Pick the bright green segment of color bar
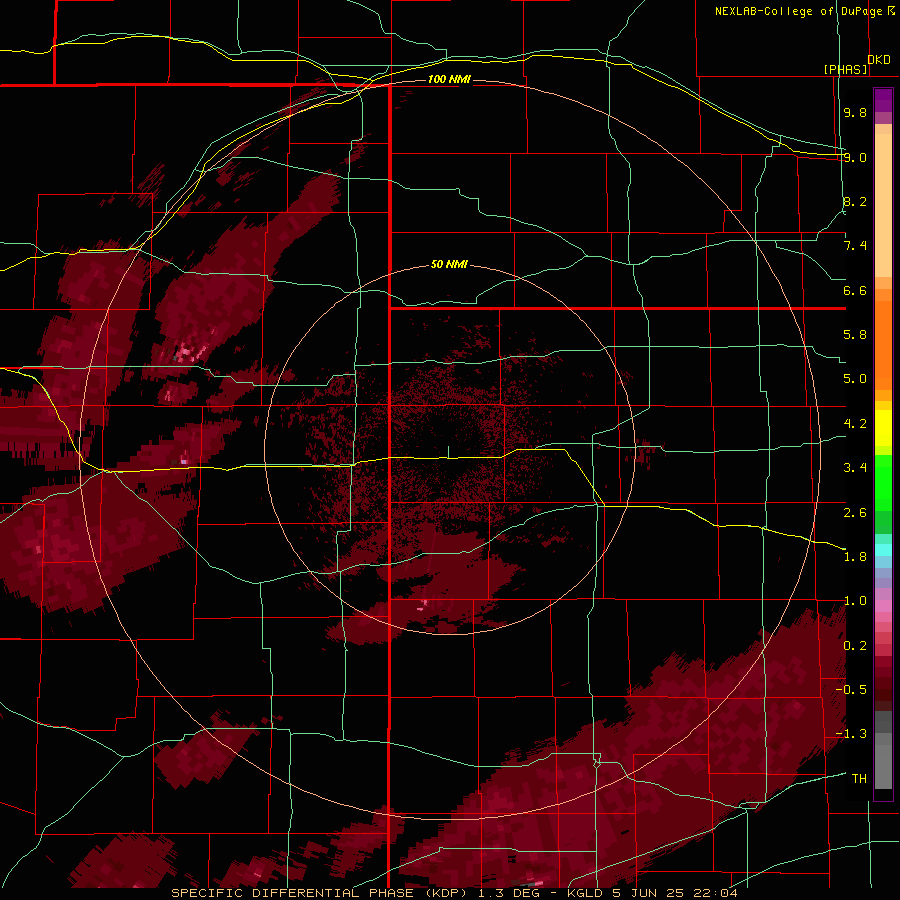 coord(883,482)
